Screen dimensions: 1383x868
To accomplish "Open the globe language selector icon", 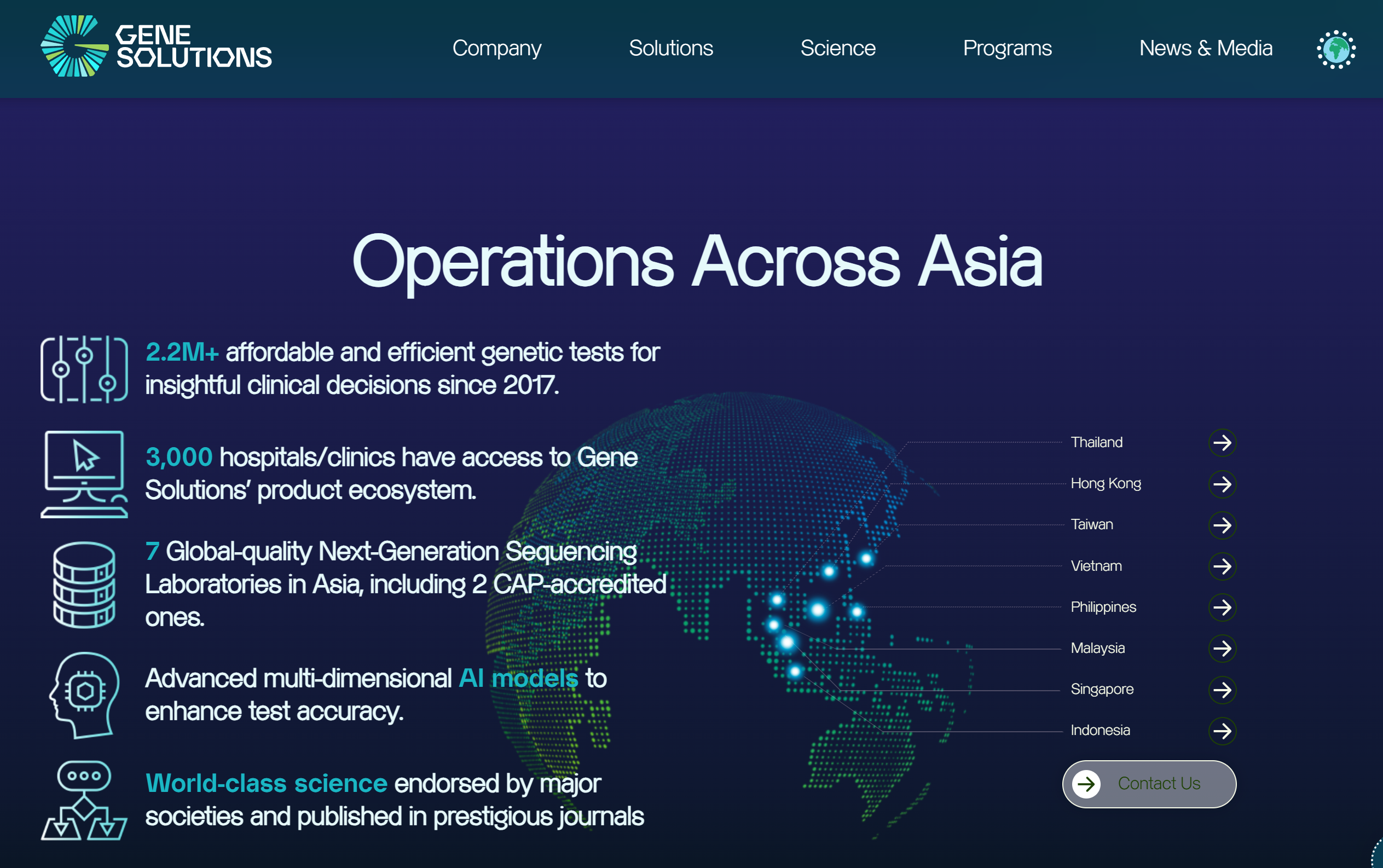I will point(1335,49).
